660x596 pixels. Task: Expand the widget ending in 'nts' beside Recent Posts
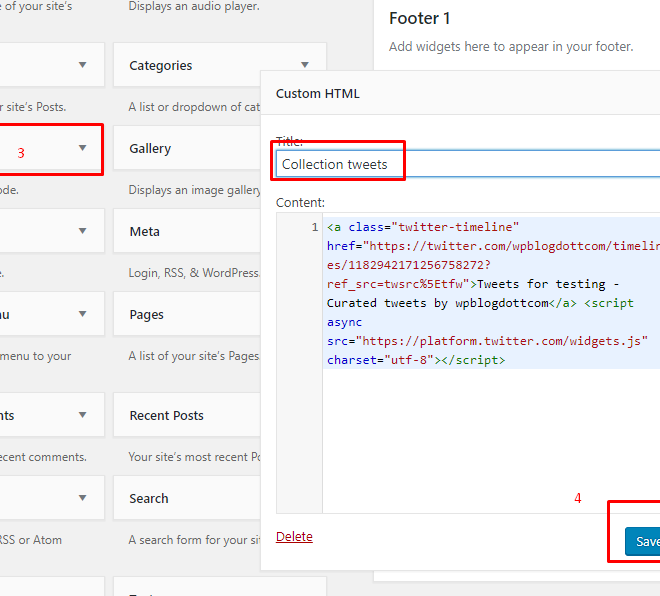click(82, 415)
